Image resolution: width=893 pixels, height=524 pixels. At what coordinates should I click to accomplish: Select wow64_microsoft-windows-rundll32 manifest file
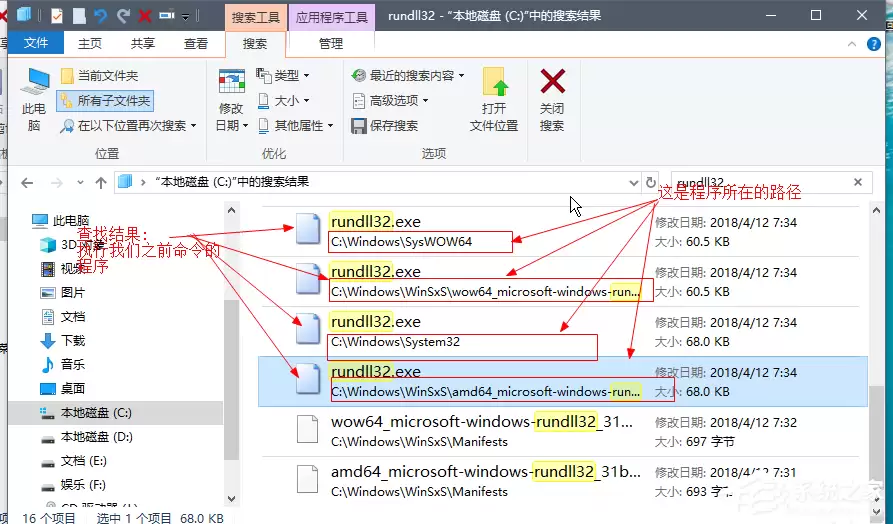563,432
